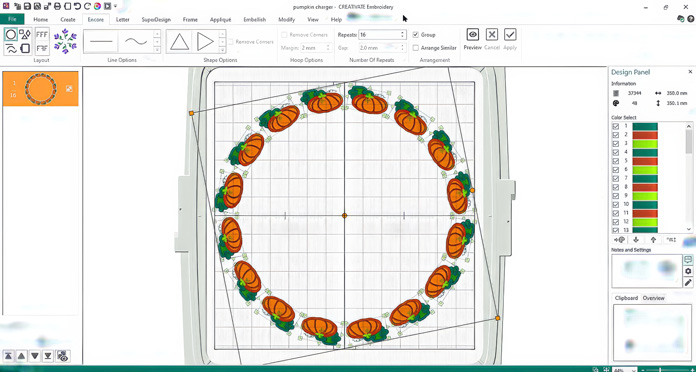Undo the last action
Viewport: 696px width, 372px height.
pos(77,7)
